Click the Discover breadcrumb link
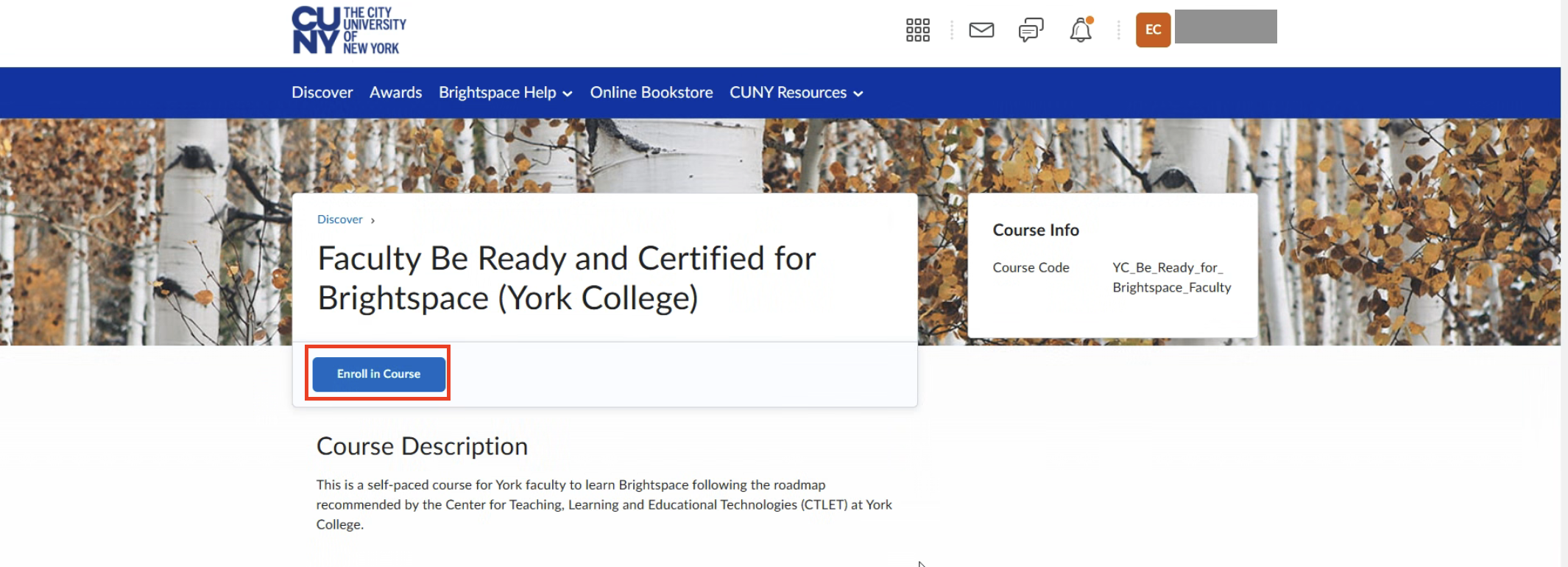This screenshot has height=567, width=1568. point(339,219)
